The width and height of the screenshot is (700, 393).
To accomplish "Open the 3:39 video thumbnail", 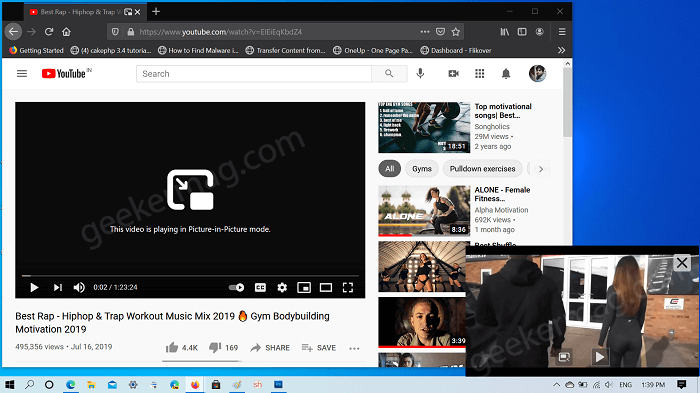I will pyautogui.click(x=422, y=322).
